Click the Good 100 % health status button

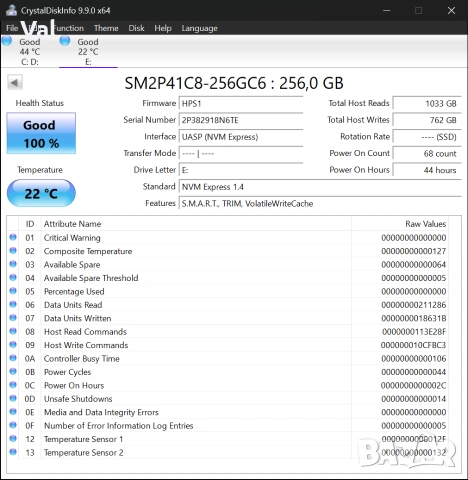41,133
